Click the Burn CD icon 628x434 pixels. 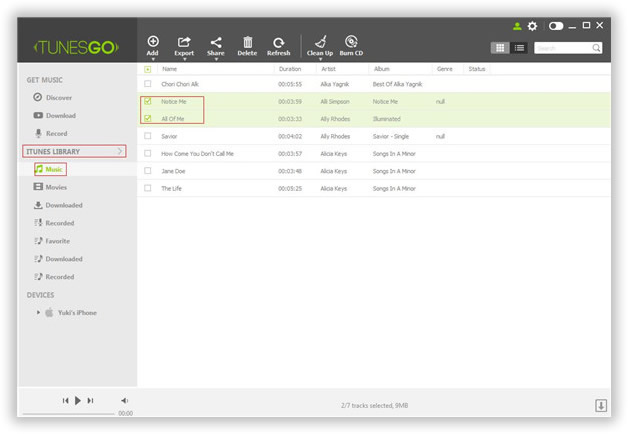[x=351, y=41]
